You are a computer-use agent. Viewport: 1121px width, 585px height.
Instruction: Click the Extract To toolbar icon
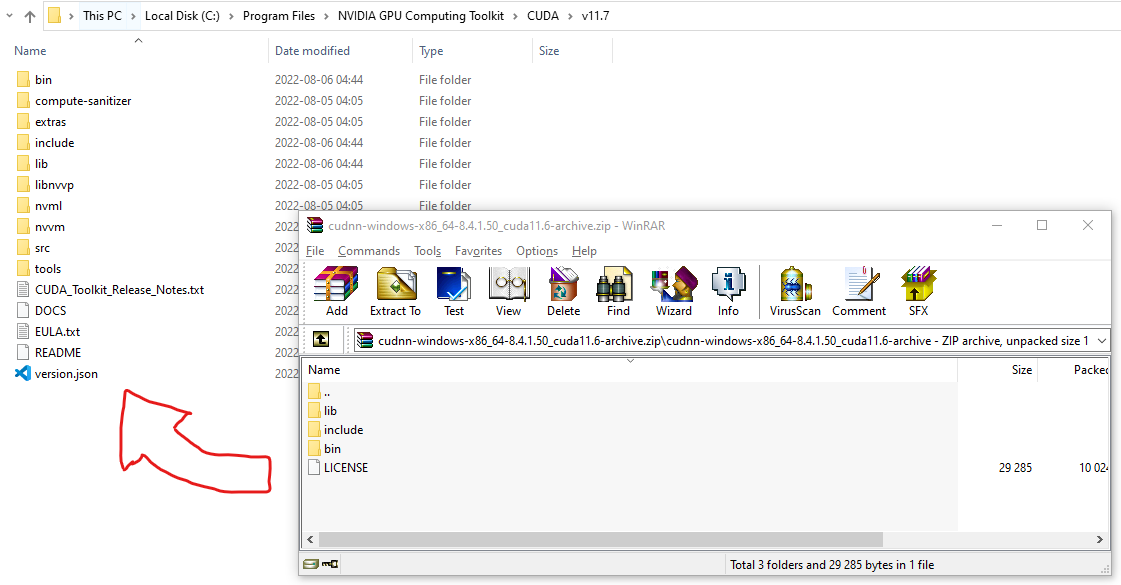(x=395, y=291)
